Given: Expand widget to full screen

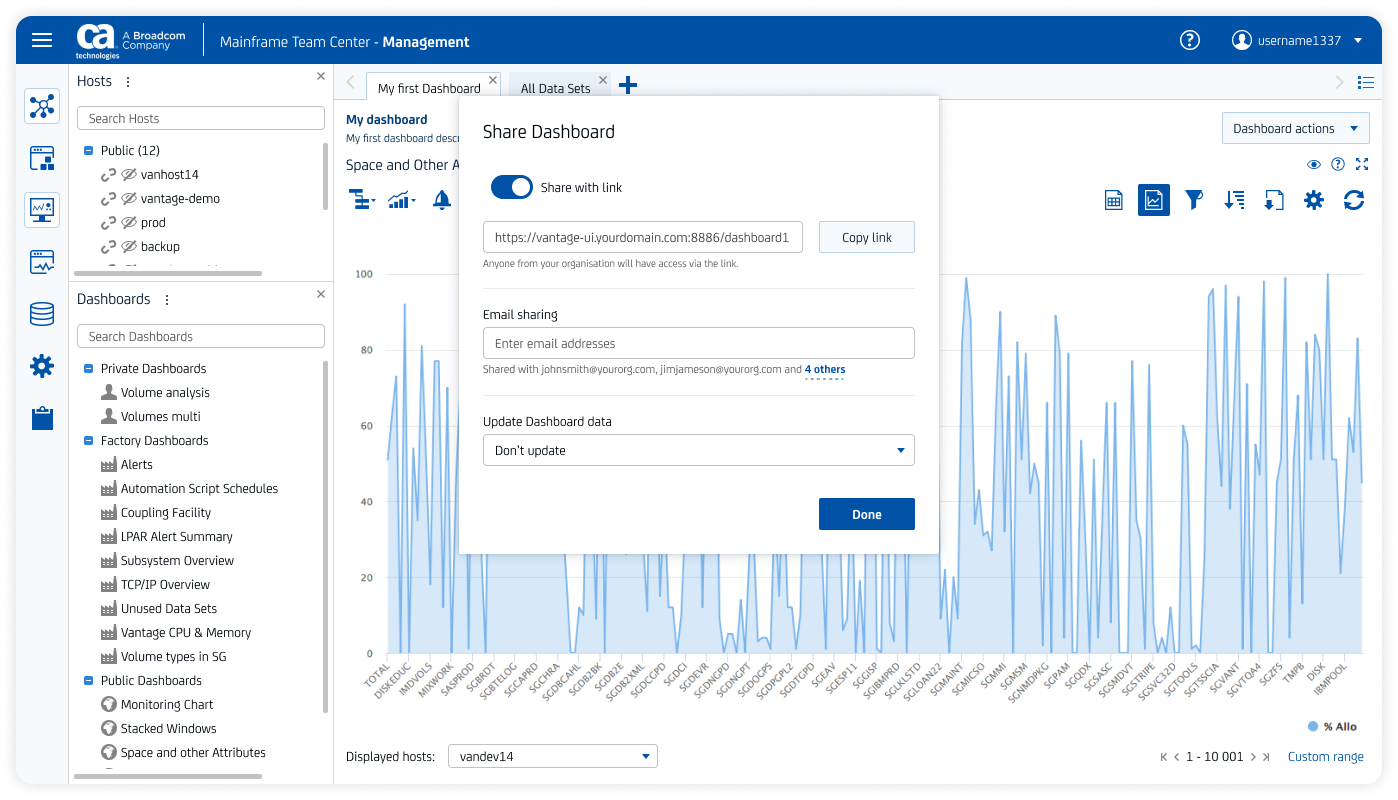Looking at the screenshot, I should (1362, 164).
